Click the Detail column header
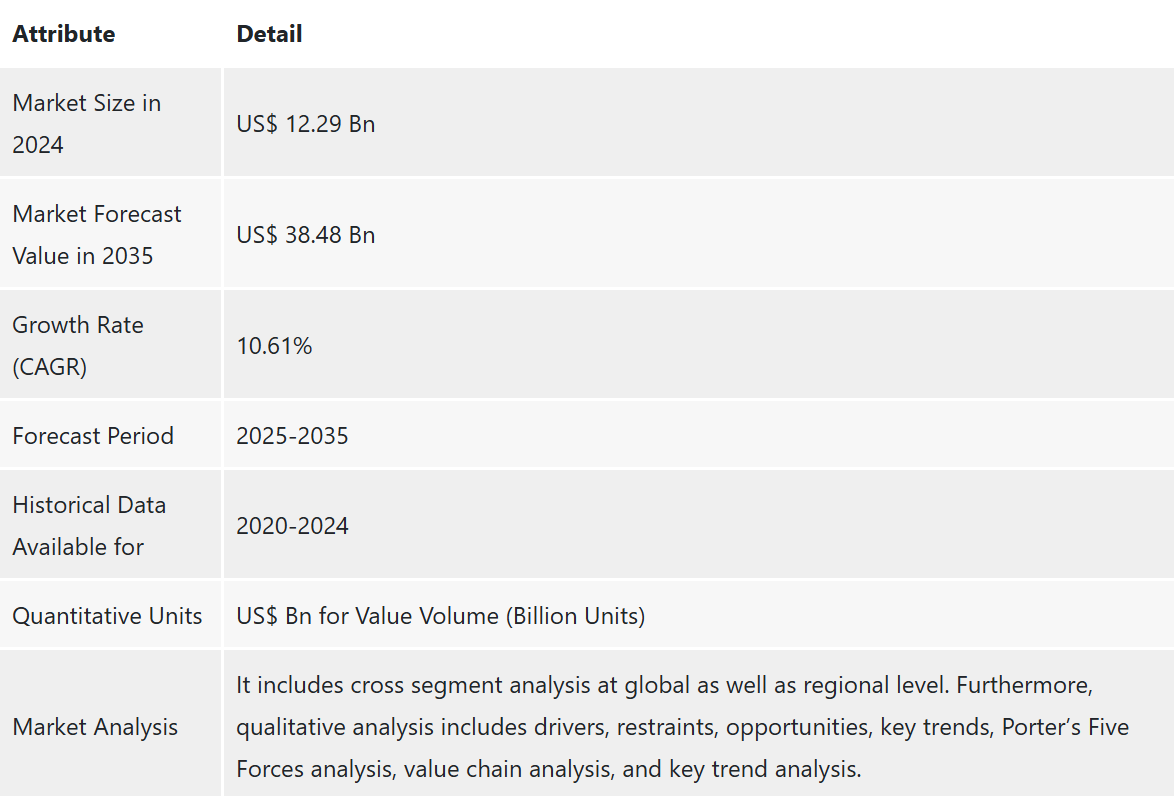Viewport: 1174px width, 796px height. coord(269,34)
